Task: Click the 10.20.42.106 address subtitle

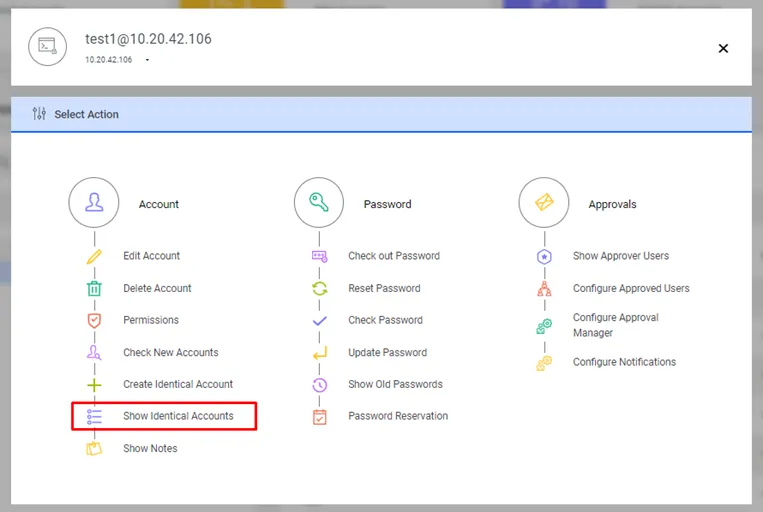Action: [109, 59]
